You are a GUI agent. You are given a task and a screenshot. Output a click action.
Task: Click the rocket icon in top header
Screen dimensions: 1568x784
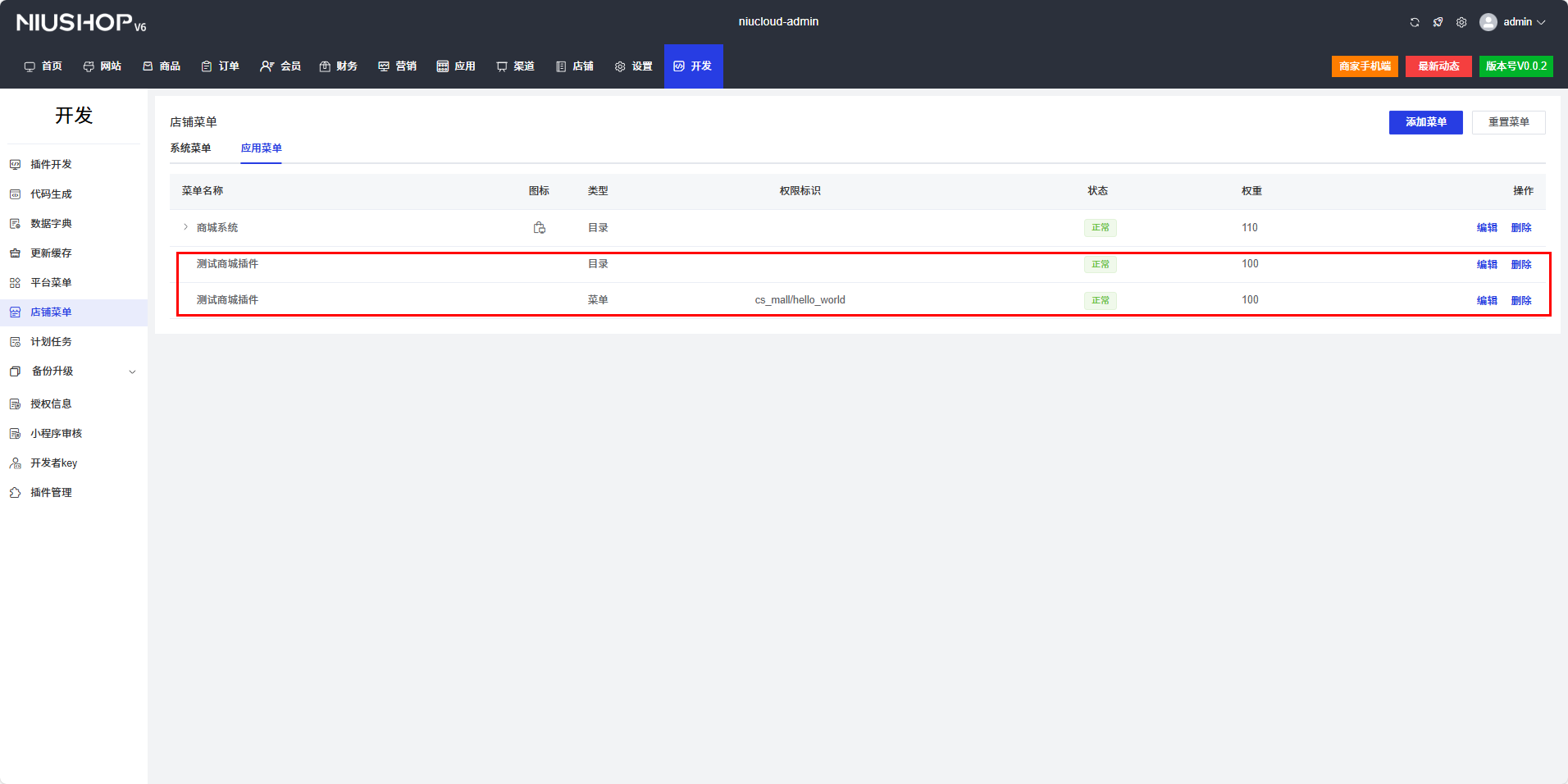click(x=1438, y=22)
